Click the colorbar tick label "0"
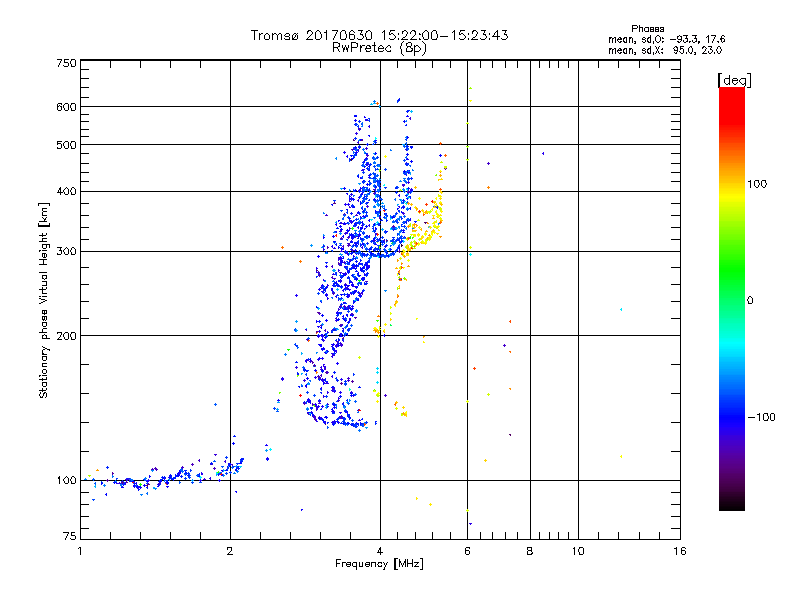 point(749,301)
